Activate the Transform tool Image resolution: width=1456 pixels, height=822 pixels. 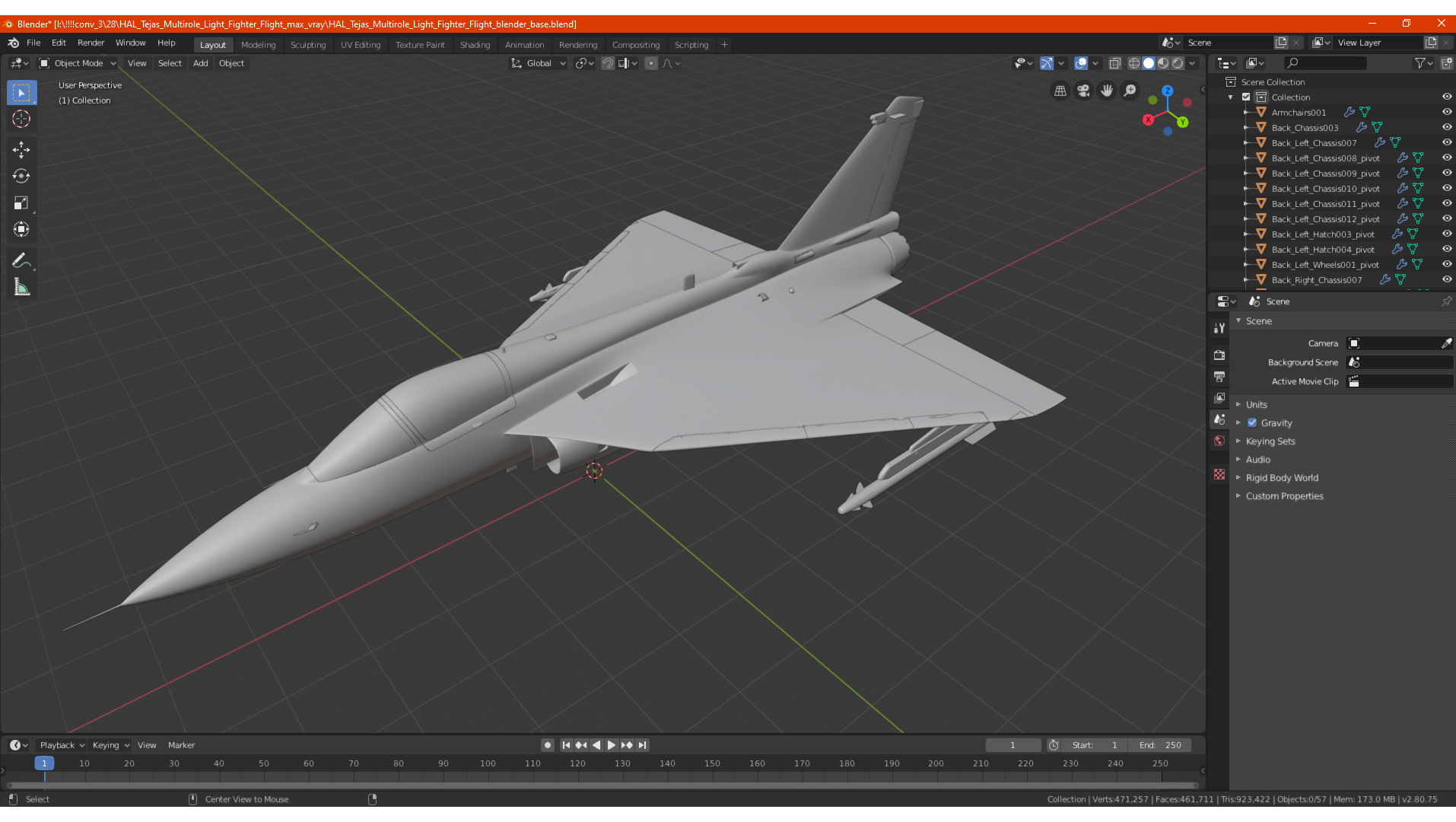[21, 229]
